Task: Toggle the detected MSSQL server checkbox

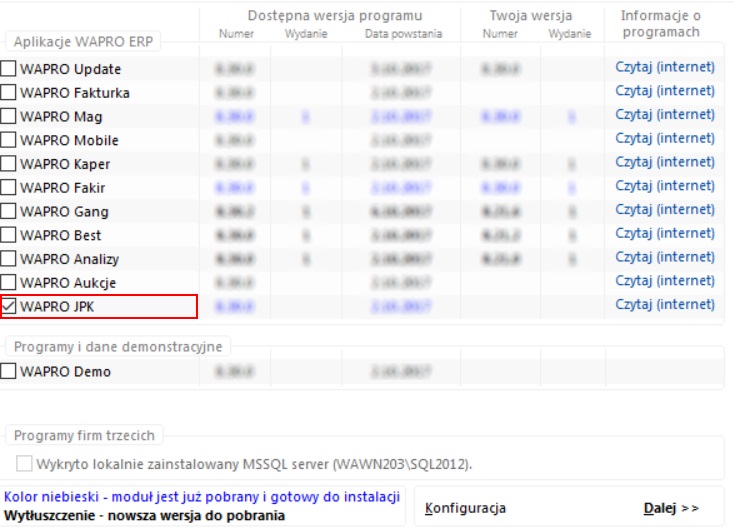Action: [x=24, y=464]
